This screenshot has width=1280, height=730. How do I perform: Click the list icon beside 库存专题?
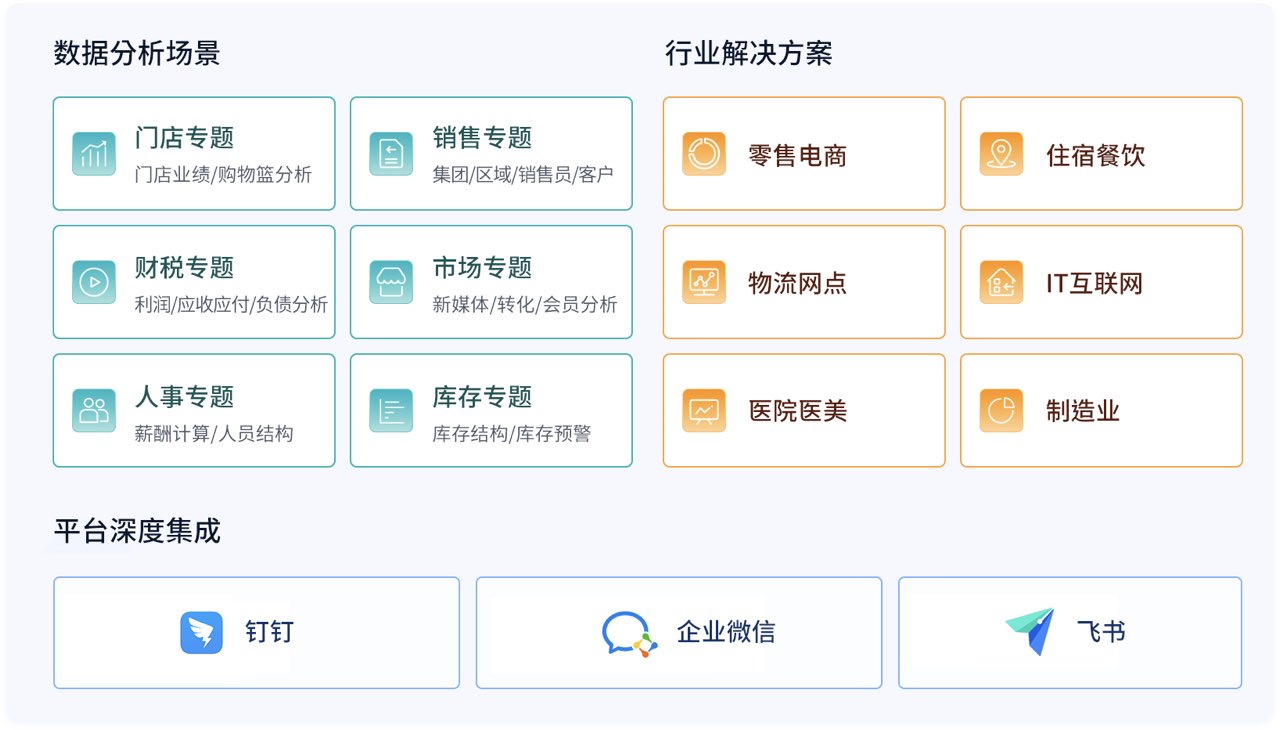[391, 410]
